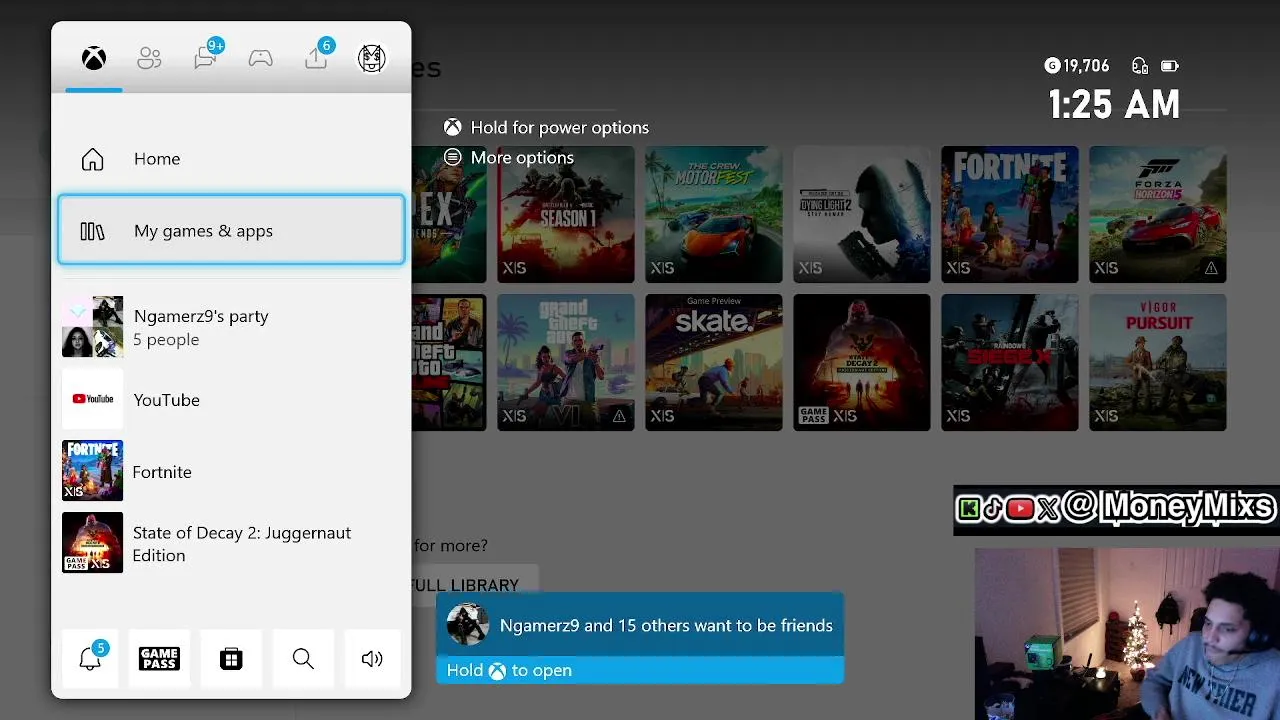Screen dimensions: 1280x720
Task: Click State of Decay 2 guide thumbnail
Action: tap(92, 543)
